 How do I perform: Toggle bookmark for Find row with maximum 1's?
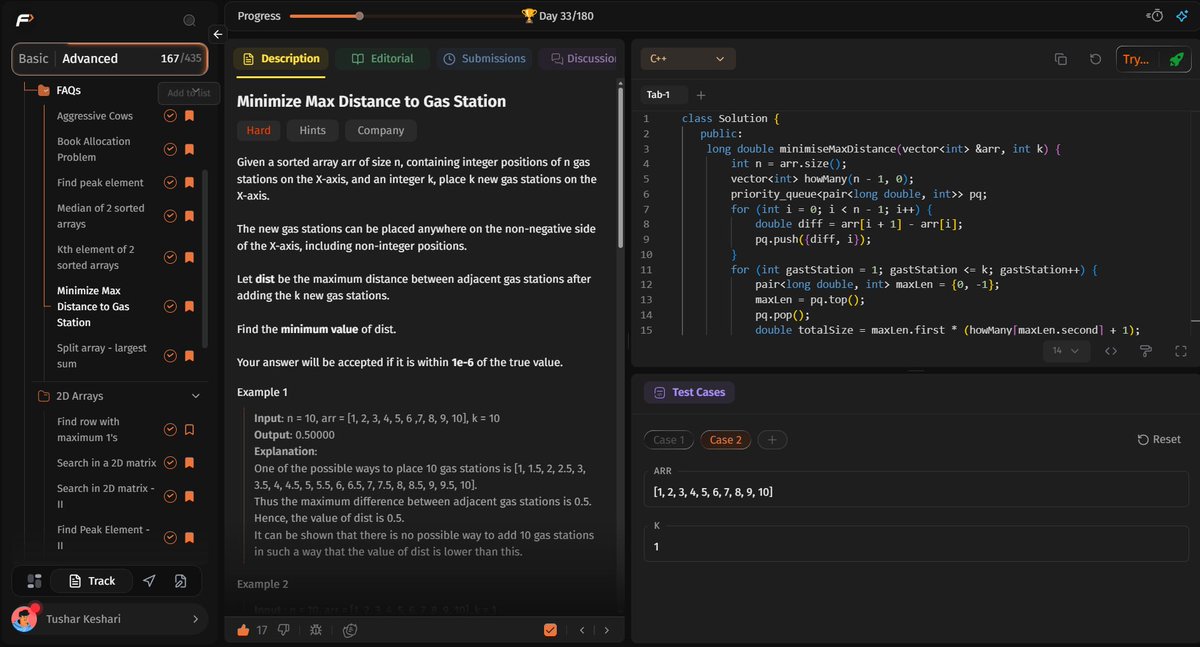(x=189, y=430)
